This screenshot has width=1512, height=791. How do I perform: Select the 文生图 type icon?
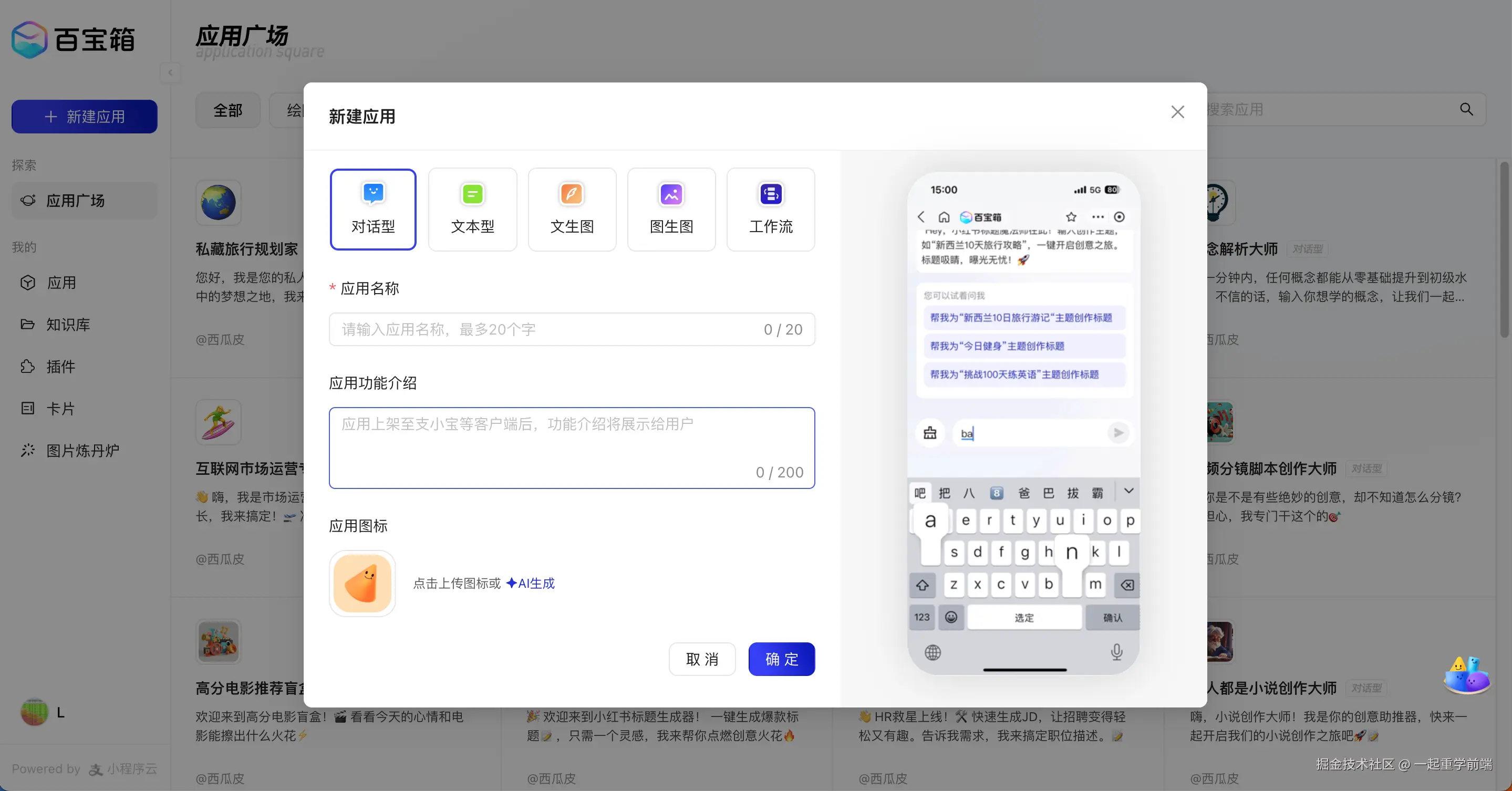click(x=572, y=194)
